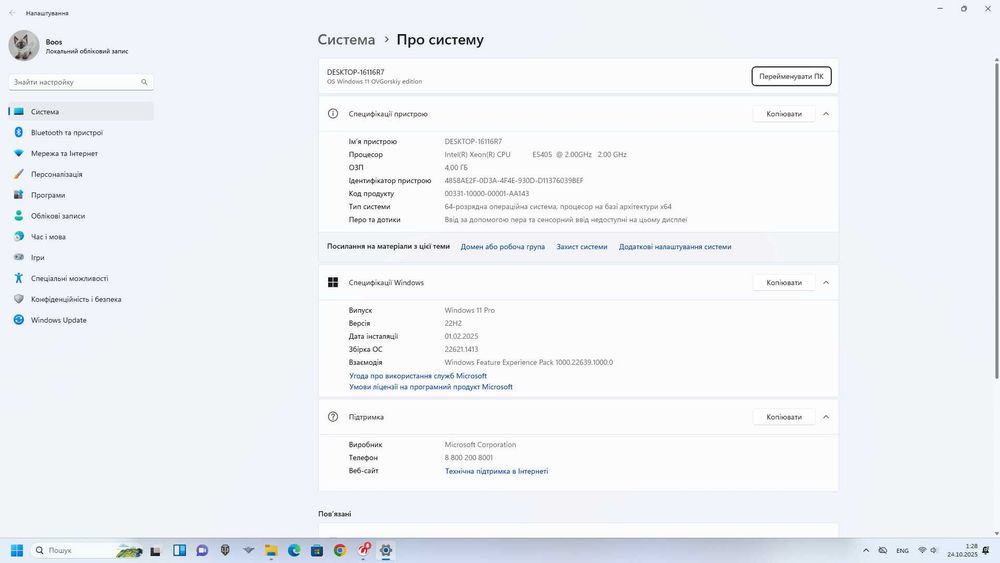Image resolution: width=1000 pixels, height=563 pixels.
Task: Open Мережа та Інтернет settings
Action: click(81, 154)
